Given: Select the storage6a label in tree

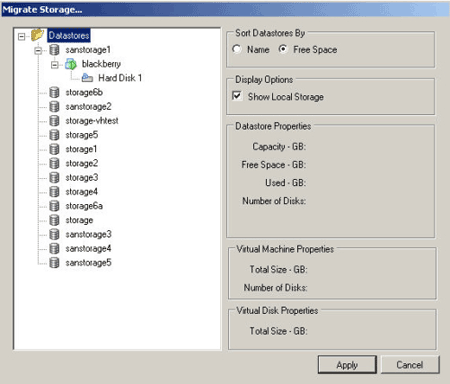Looking at the screenshot, I should [x=84, y=206].
